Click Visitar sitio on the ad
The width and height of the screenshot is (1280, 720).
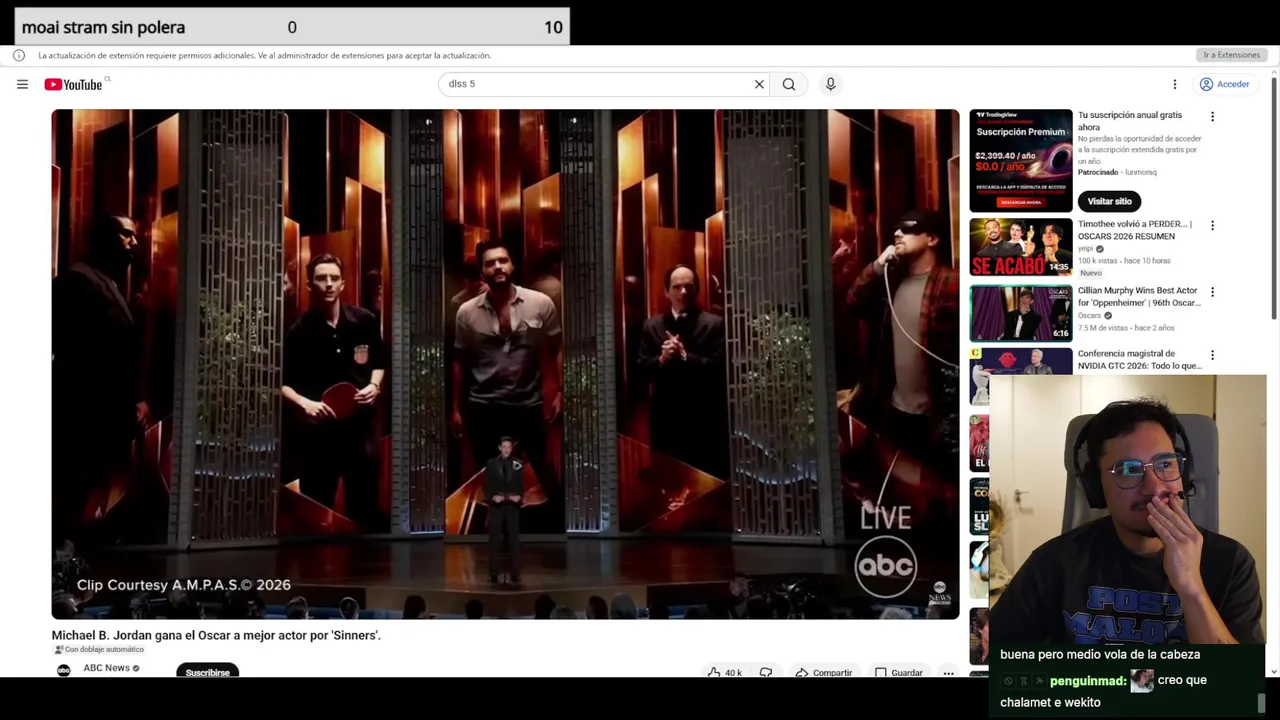click(x=1109, y=201)
